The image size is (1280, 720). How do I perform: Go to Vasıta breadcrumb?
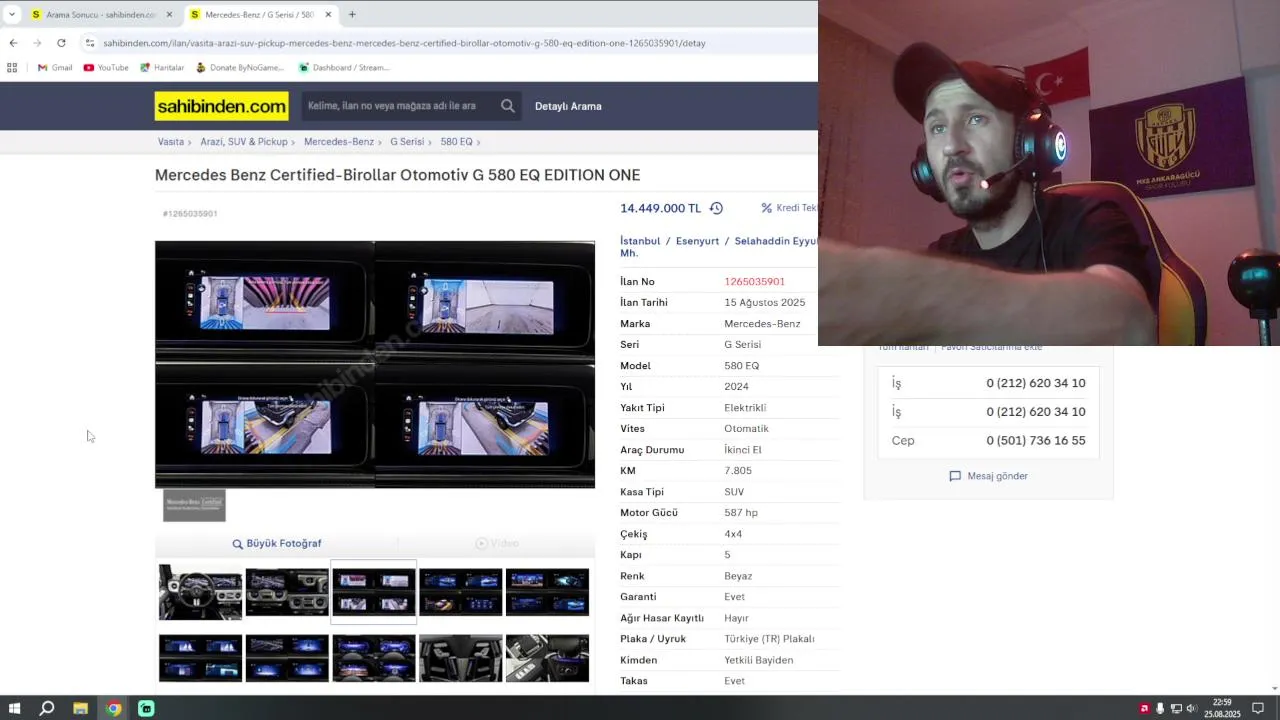coord(171,142)
